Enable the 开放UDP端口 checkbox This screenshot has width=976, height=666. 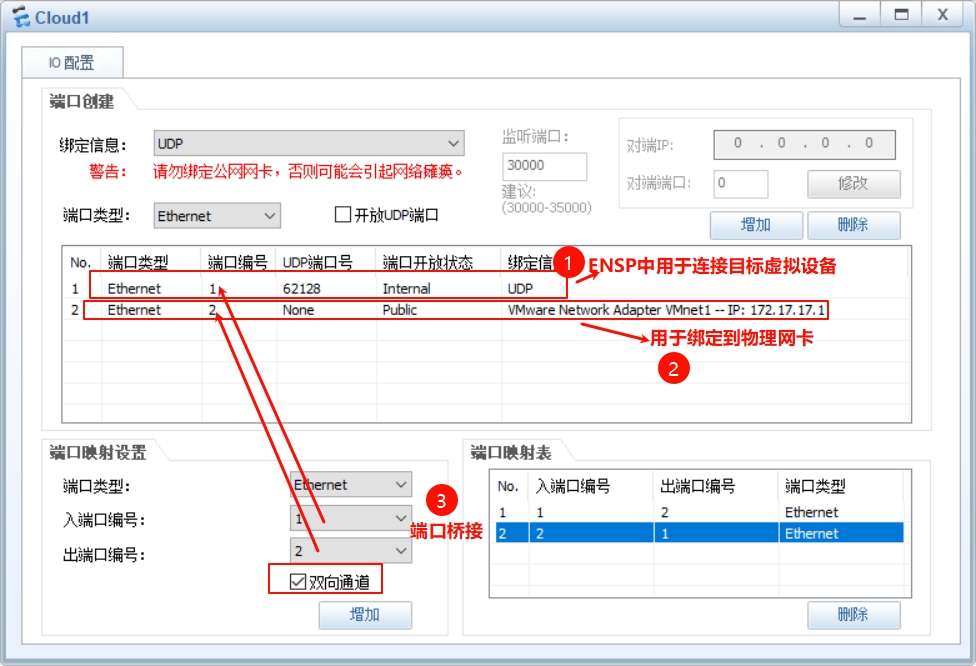coord(342,215)
